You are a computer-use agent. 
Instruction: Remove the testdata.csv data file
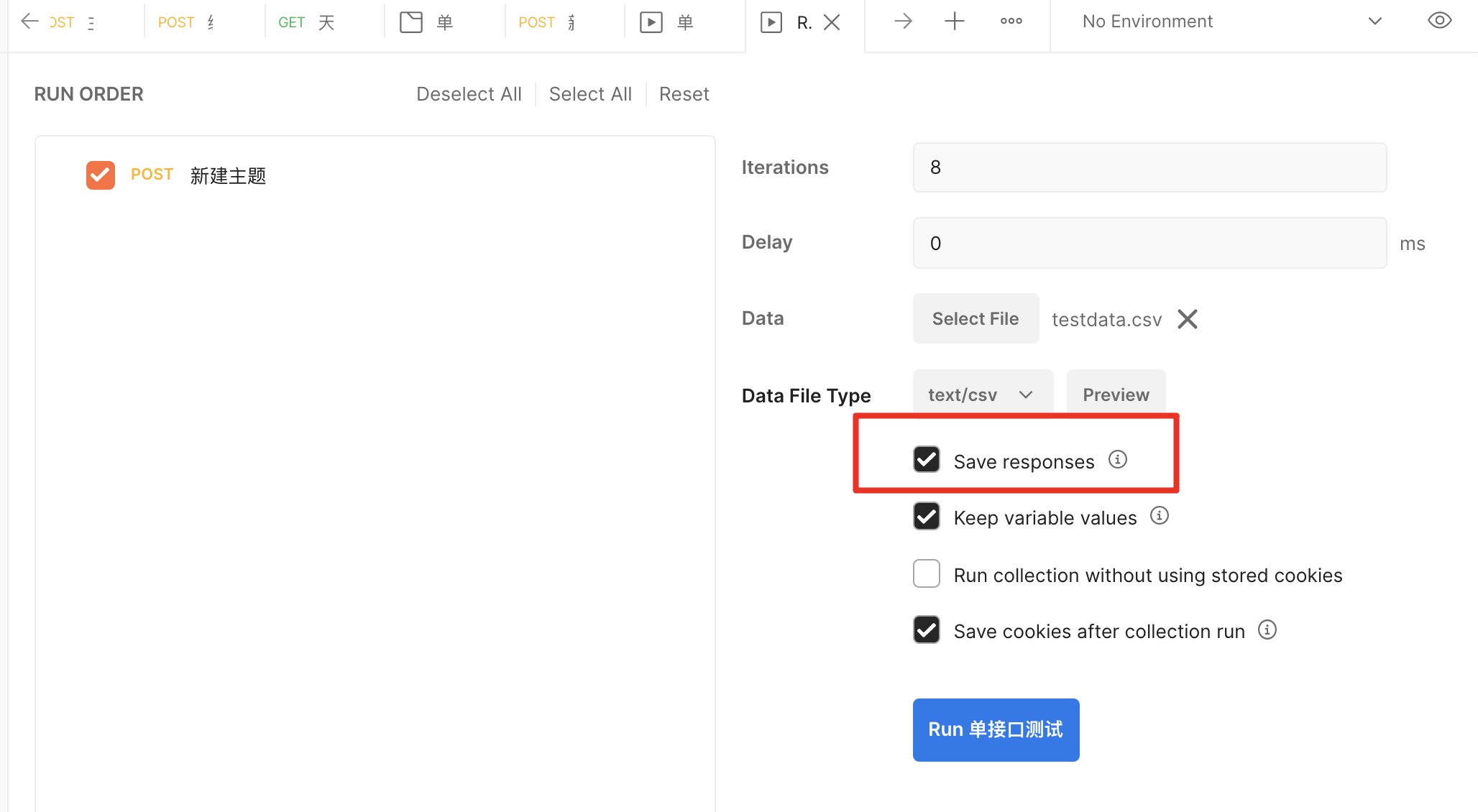pos(1188,319)
